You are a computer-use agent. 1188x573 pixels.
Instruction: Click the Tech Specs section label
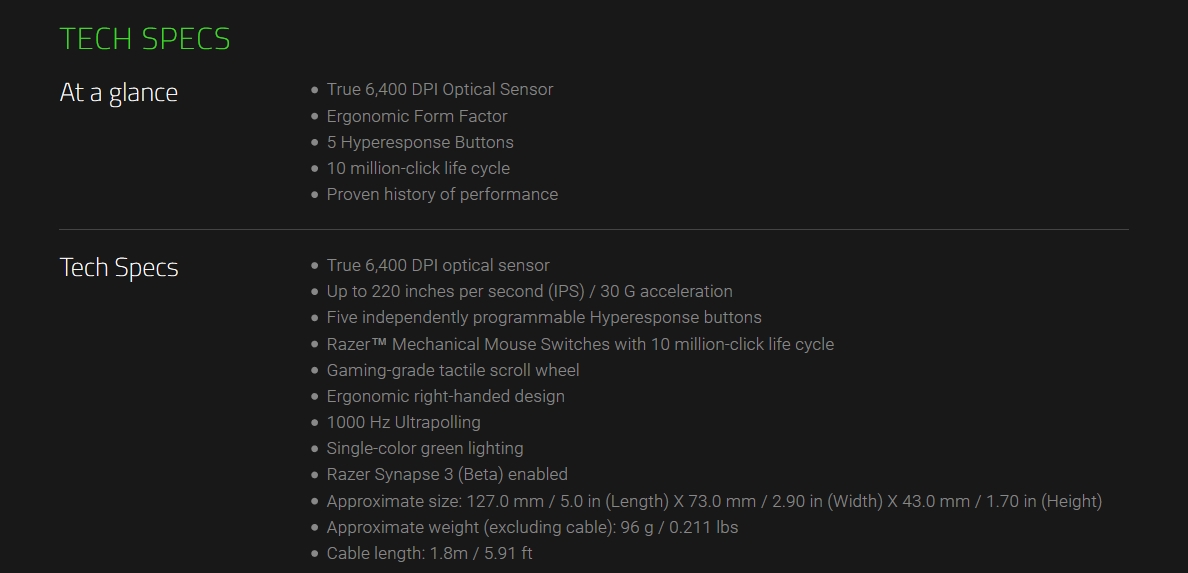[x=119, y=268]
